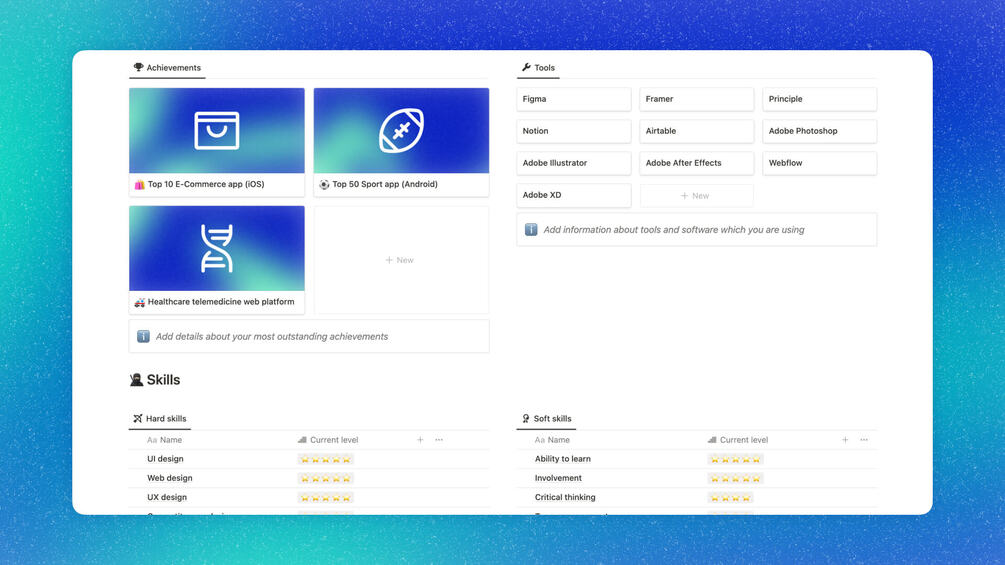This screenshot has width=1005, height=565.
Task: Open the Adobe After Effects tool card
Action: click(697, 163)
